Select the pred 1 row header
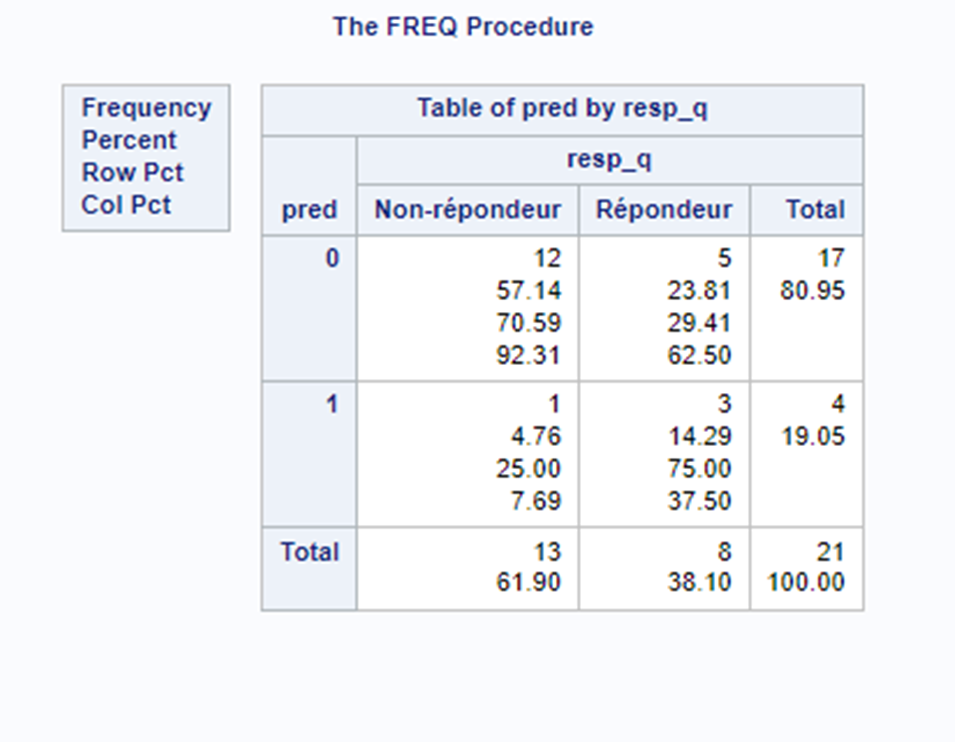 point(332,404)
